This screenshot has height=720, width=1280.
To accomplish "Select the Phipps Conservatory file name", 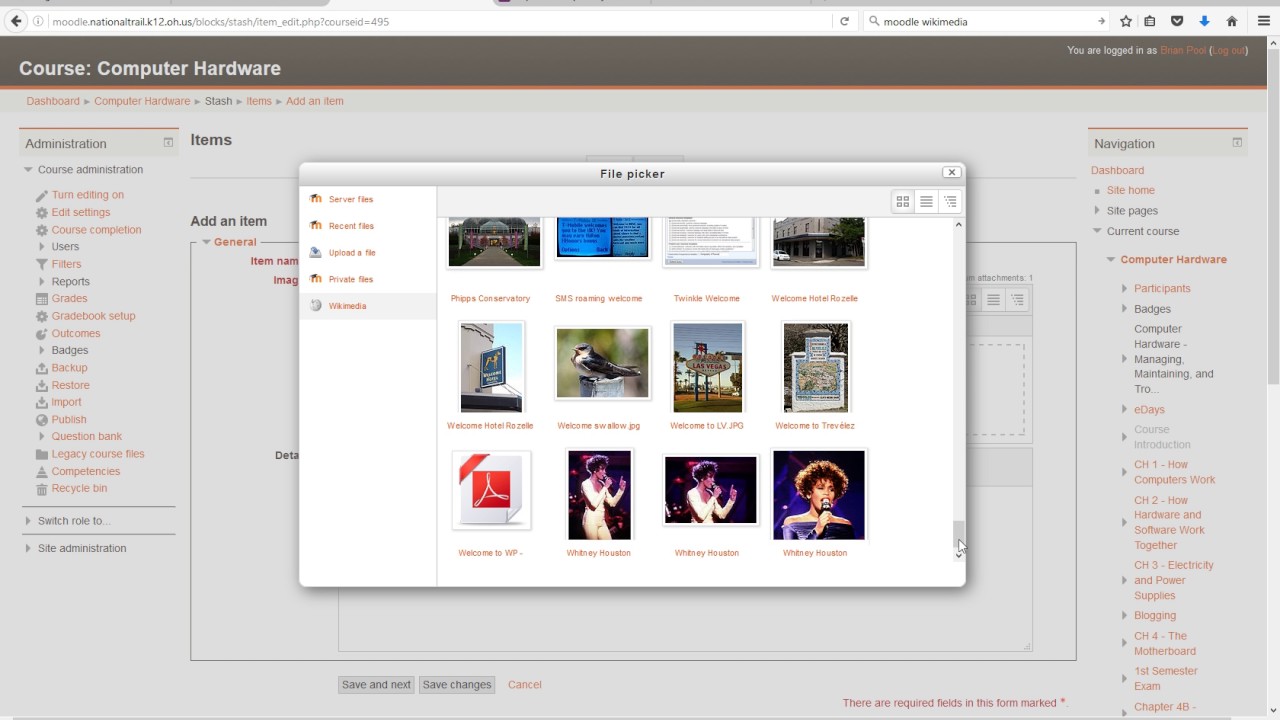I will (x=490, y=298).
